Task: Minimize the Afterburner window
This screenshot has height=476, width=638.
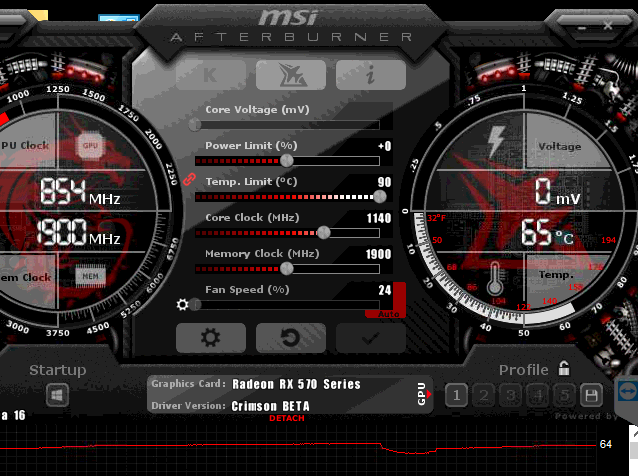Action: click(x=582, y=28)
